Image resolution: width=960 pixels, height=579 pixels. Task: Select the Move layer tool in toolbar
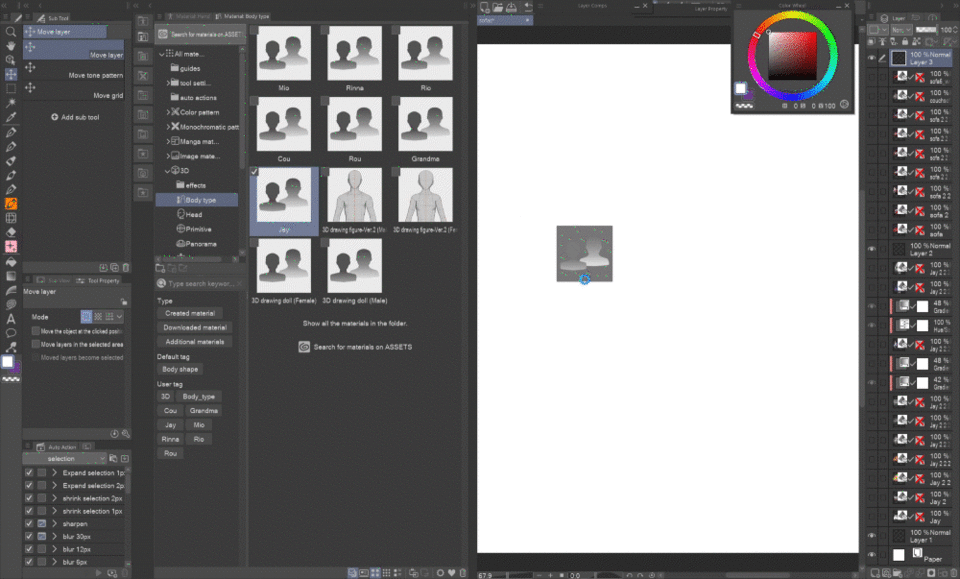point(10,75)
